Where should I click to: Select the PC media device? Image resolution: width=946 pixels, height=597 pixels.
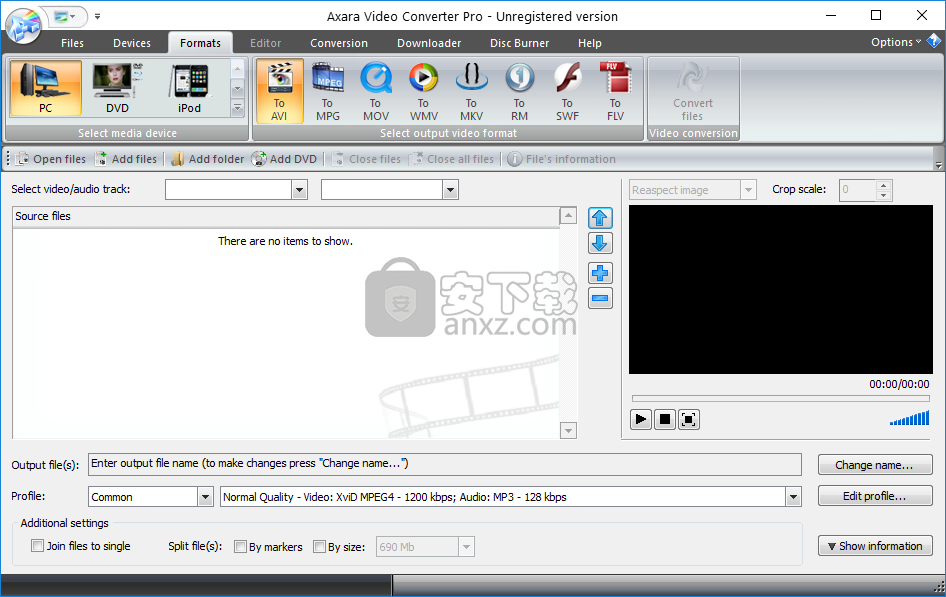(45, 88)
